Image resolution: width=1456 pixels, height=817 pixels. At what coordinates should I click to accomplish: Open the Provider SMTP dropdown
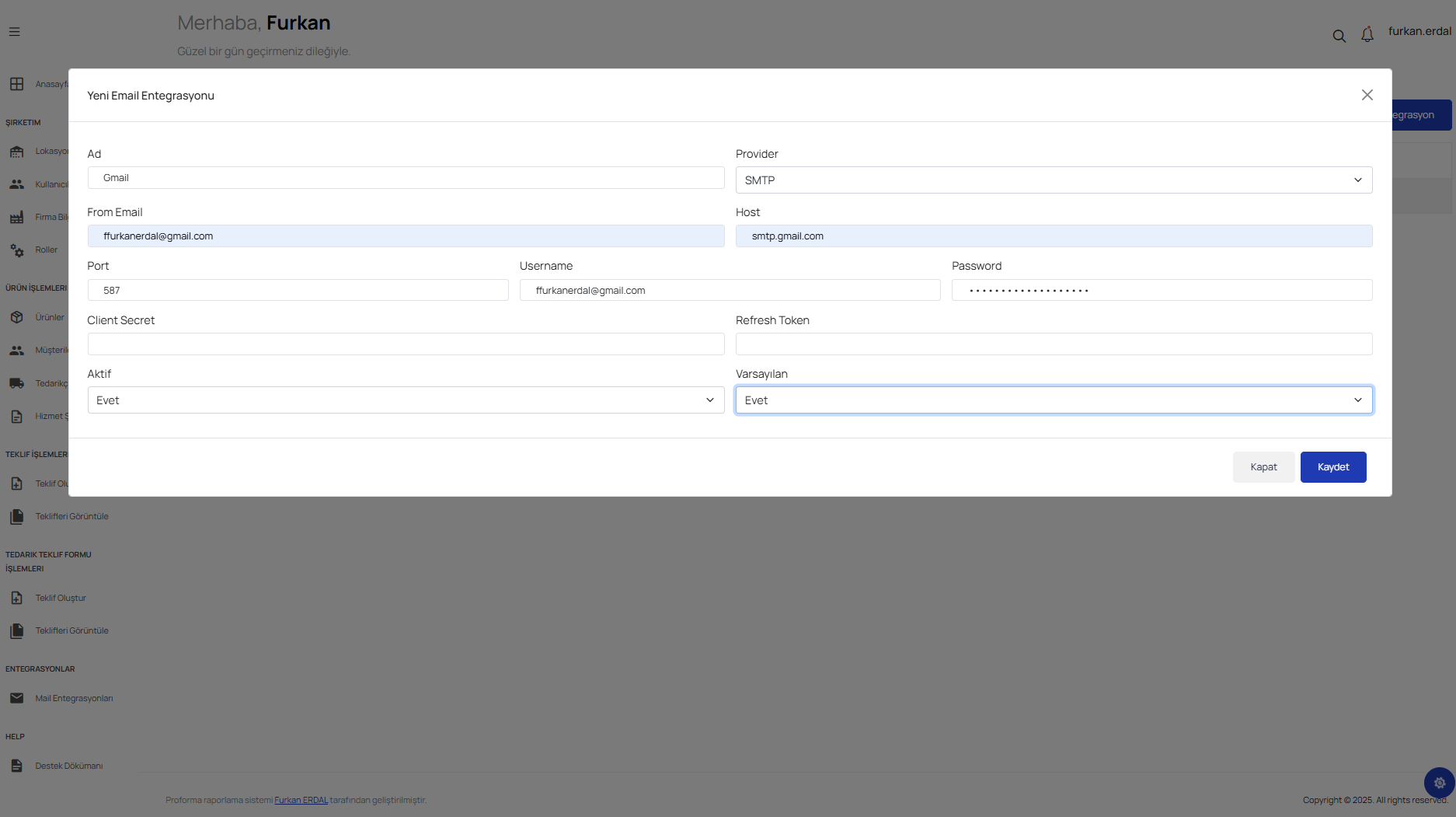click(x=1054, y=180)
